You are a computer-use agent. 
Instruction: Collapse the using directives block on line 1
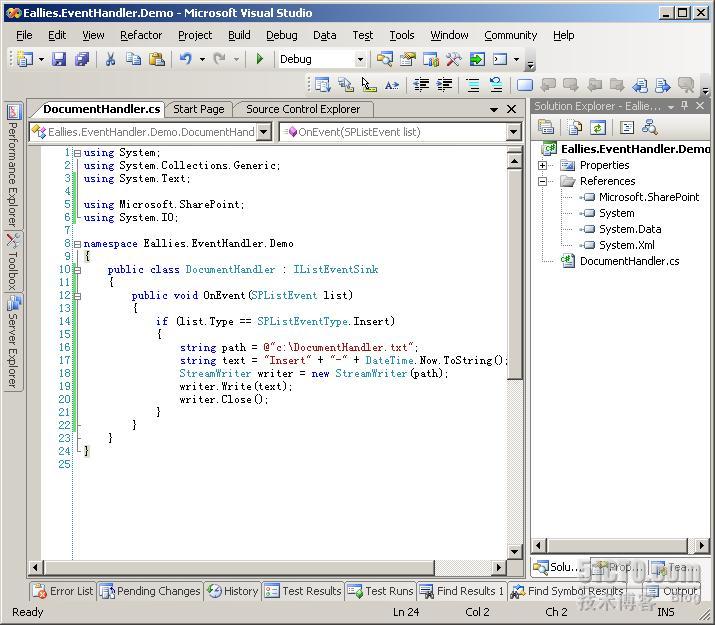tap(78, 153)
